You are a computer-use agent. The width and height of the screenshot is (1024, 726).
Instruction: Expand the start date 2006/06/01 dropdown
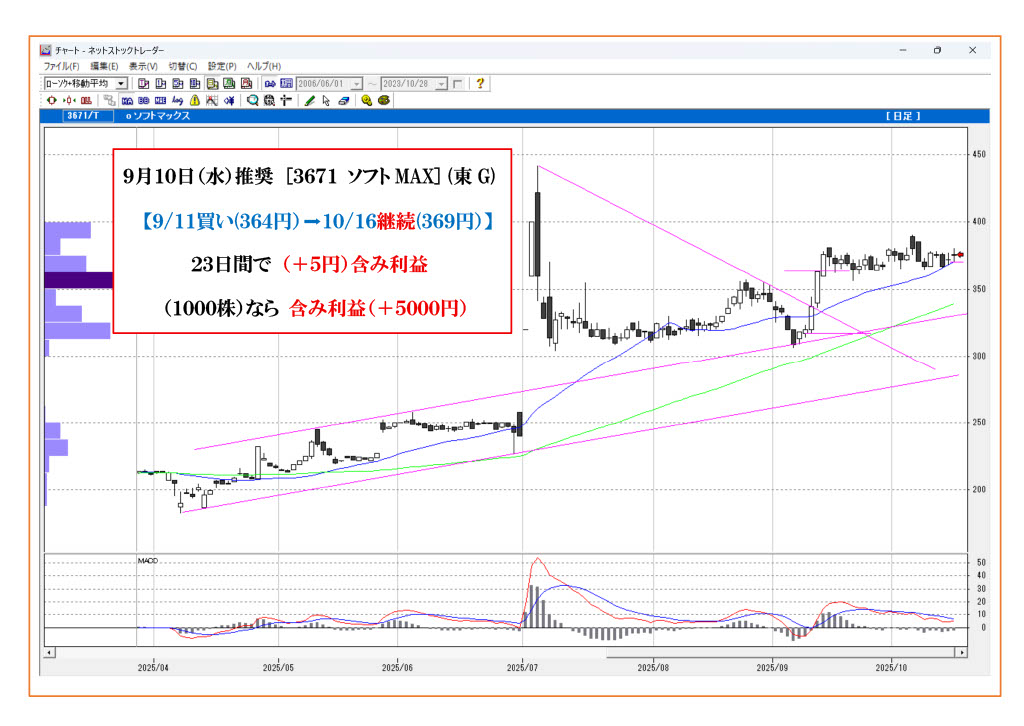[357, 84]
